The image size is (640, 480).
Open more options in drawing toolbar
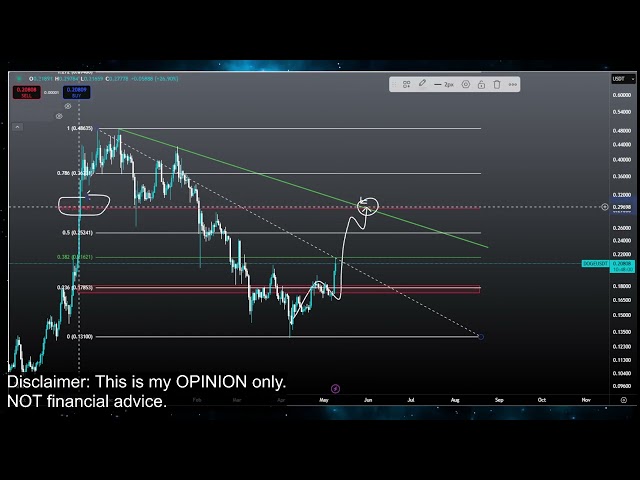512,84
